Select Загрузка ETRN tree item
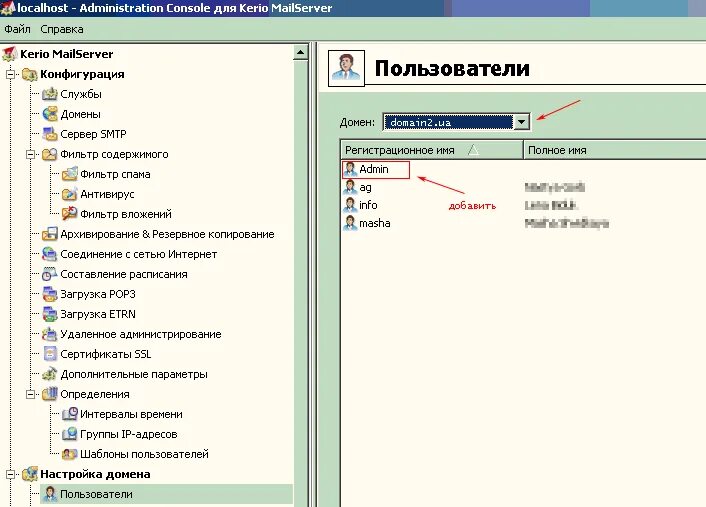 point(98,314)
